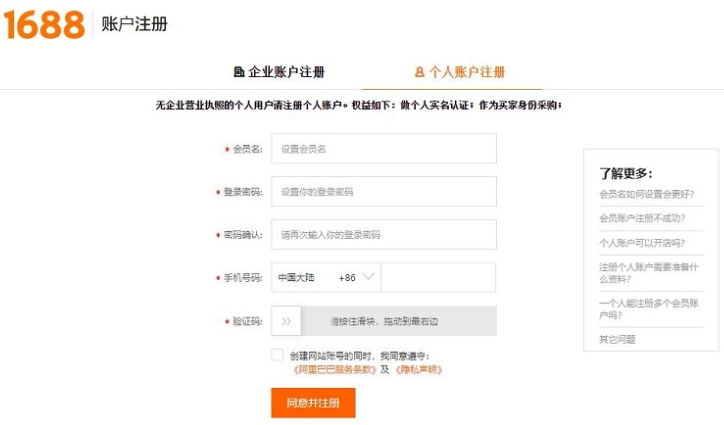The height and width of the screenshot is (425, 724).
Task: Open the 中国大陆 +86 region selector
Action: tap(326, 277)
